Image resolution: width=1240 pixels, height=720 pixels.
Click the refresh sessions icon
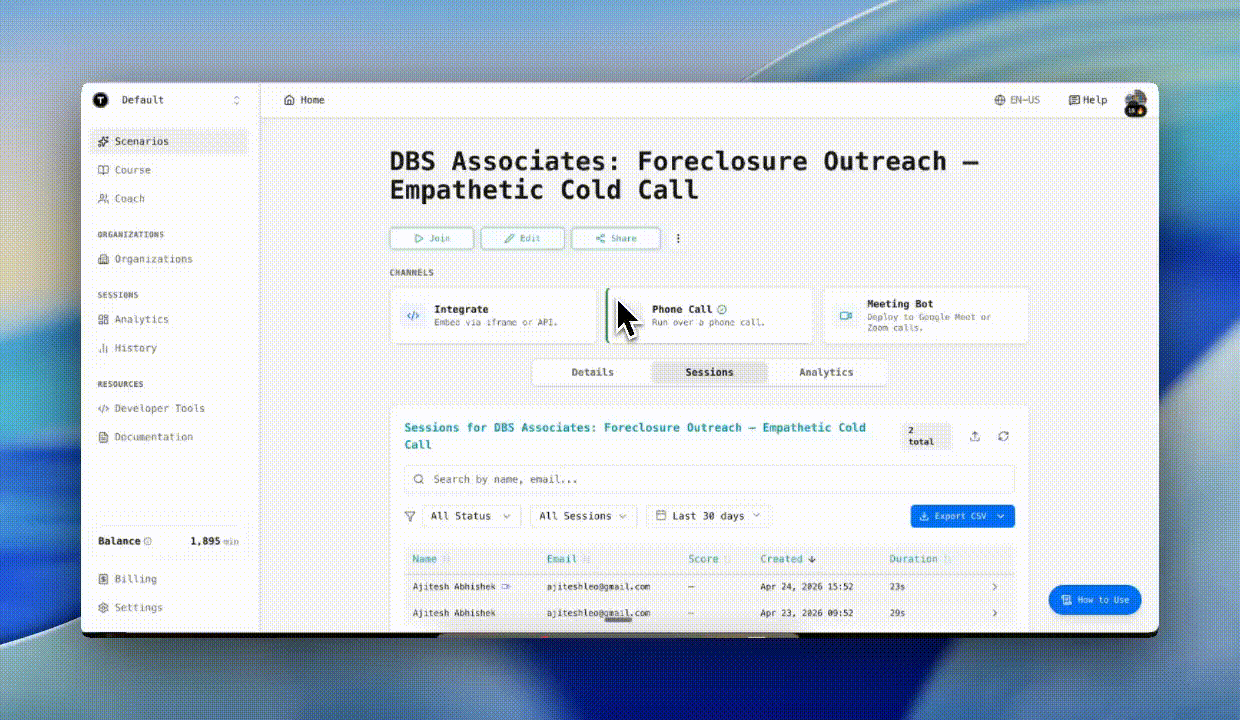[1003, 436]
